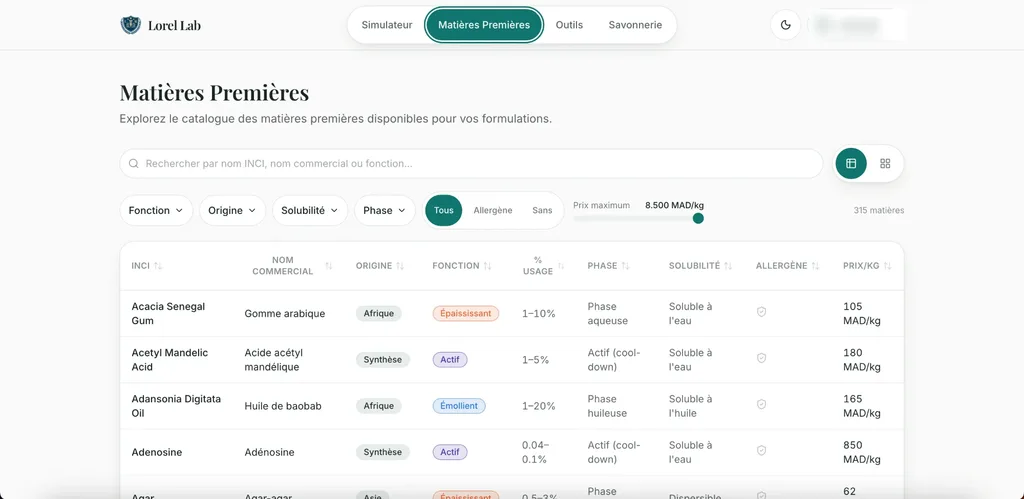This screenshot has height=499, width=1024.
Task: Click the Phase huileuse cell
Action: tap(607, 406)
